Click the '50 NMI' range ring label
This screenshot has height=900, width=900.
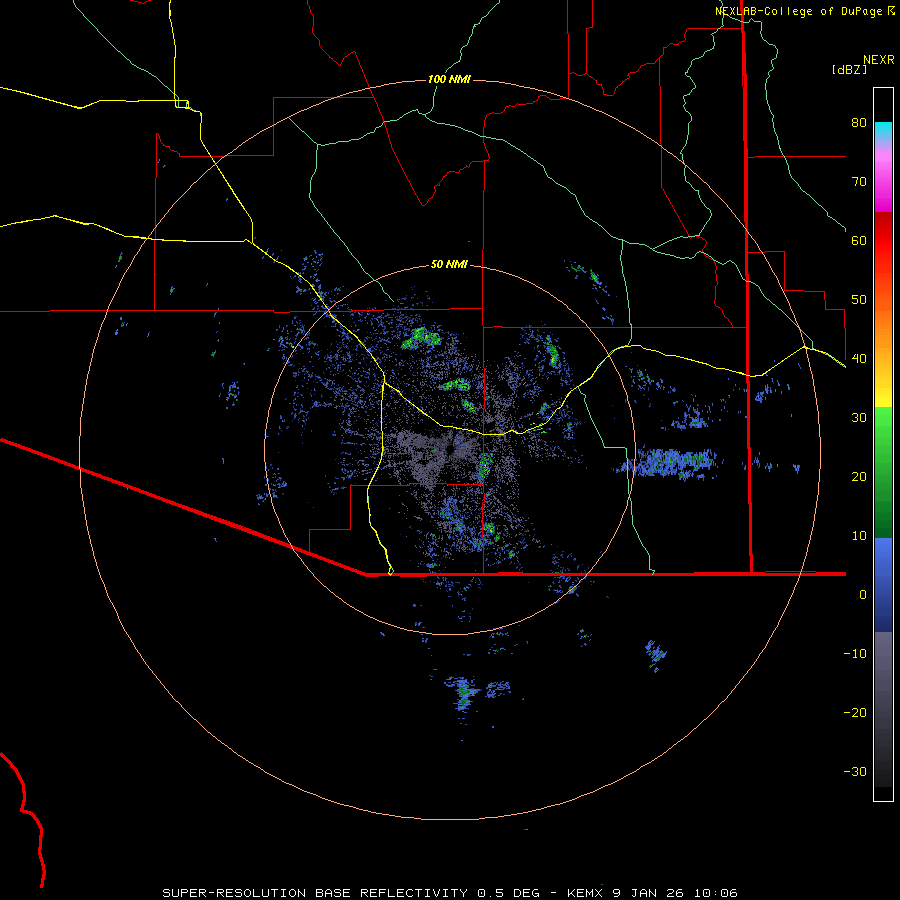click(x=449, y=264)
